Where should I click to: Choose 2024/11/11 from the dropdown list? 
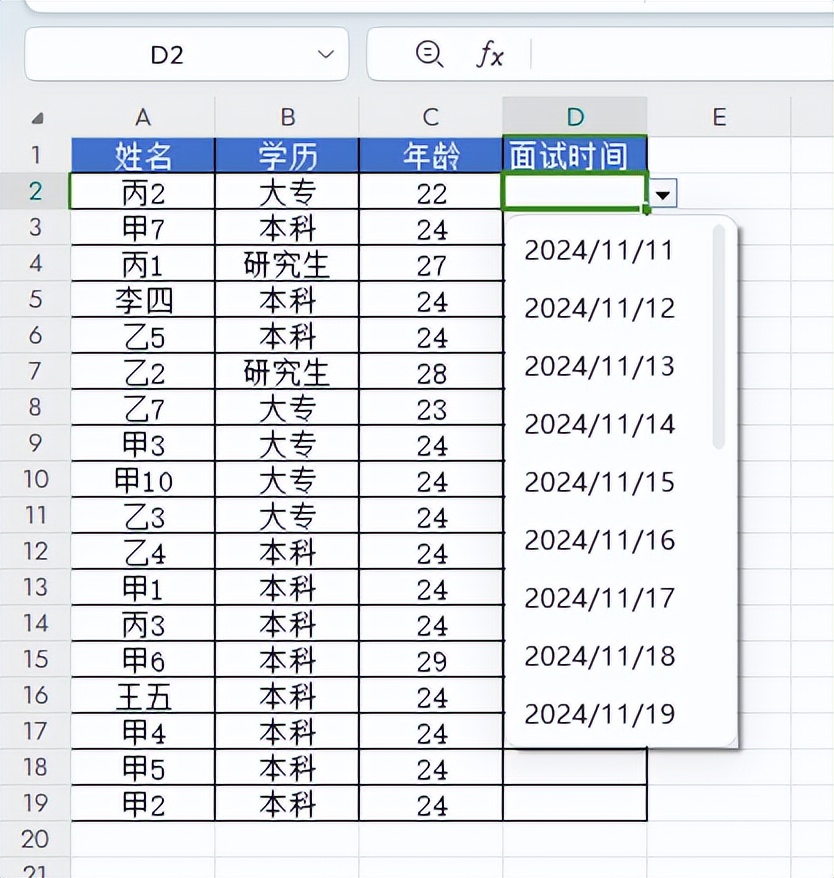[599, 251]
